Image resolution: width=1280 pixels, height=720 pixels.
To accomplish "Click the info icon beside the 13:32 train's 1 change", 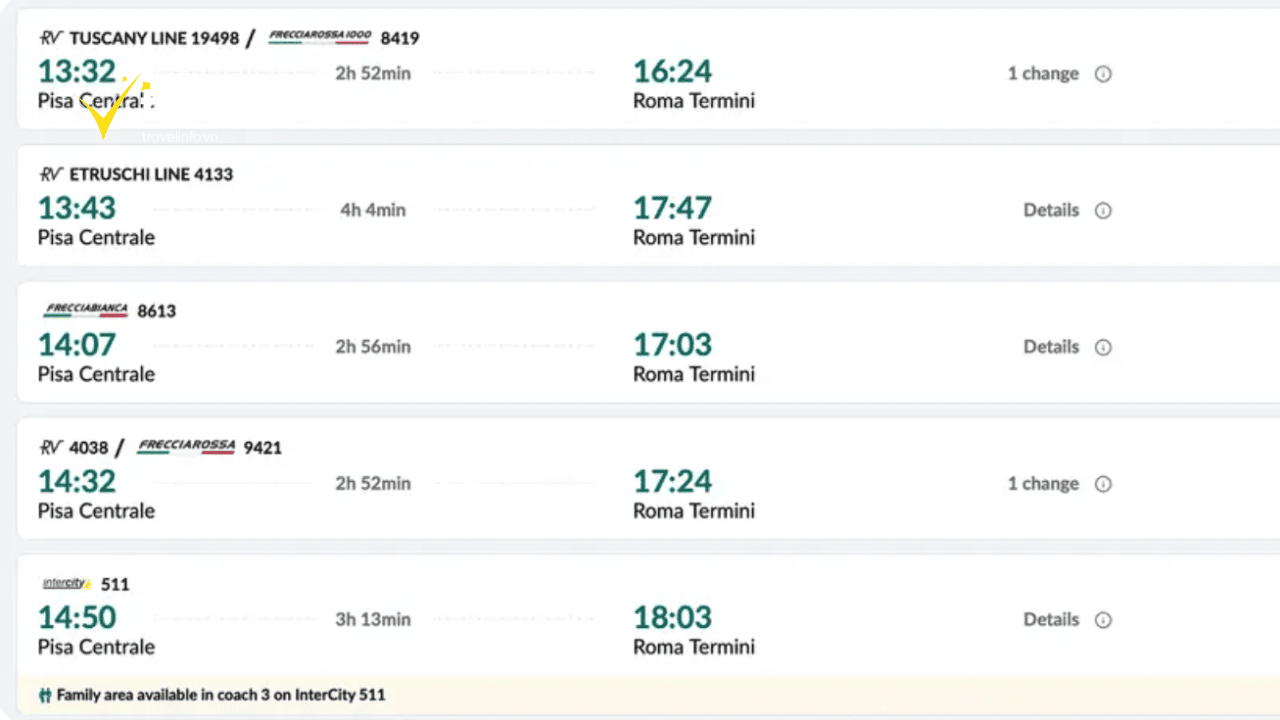I will (1103, 74).
